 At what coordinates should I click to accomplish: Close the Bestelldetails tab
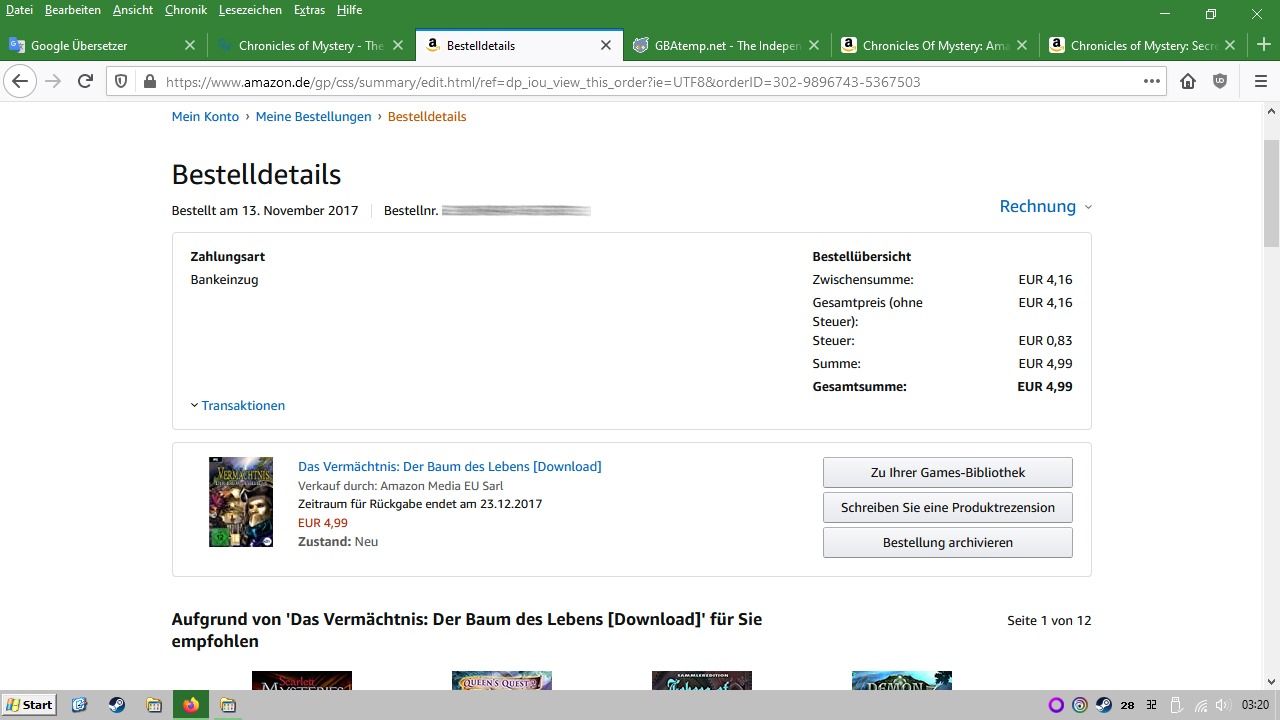pos(605,45)
